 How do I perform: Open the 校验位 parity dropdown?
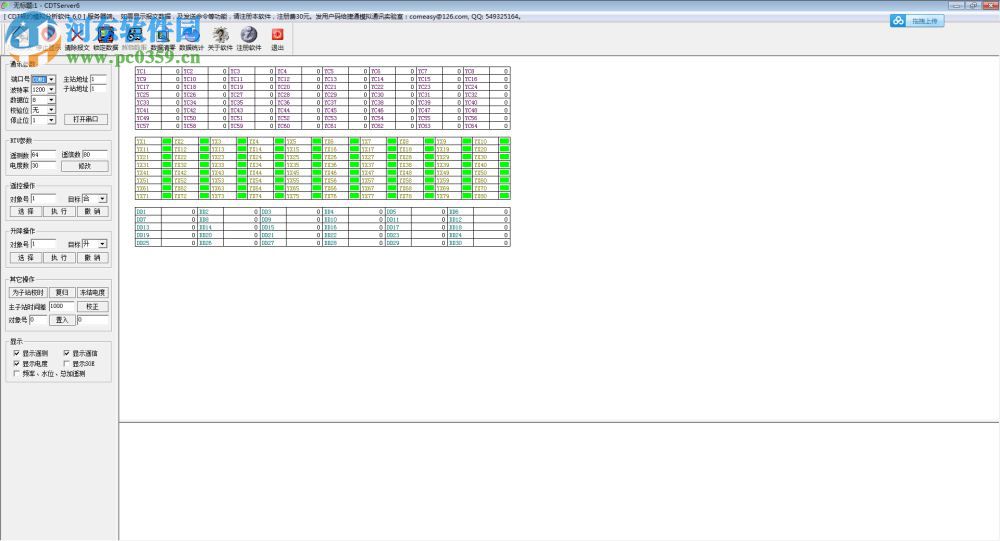[x=51, y=110]
